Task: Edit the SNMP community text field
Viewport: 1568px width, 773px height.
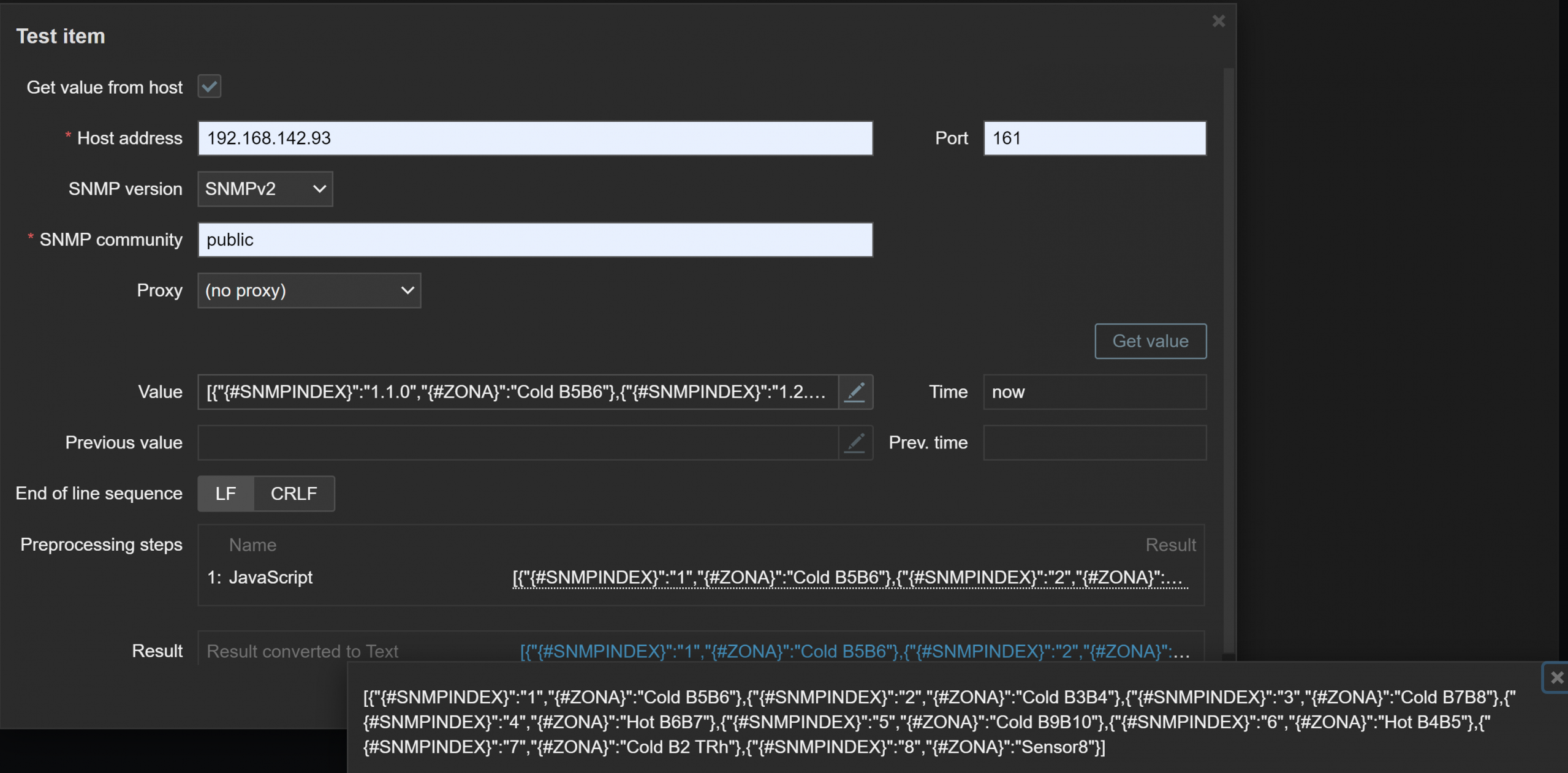Action: click(535, 240)
